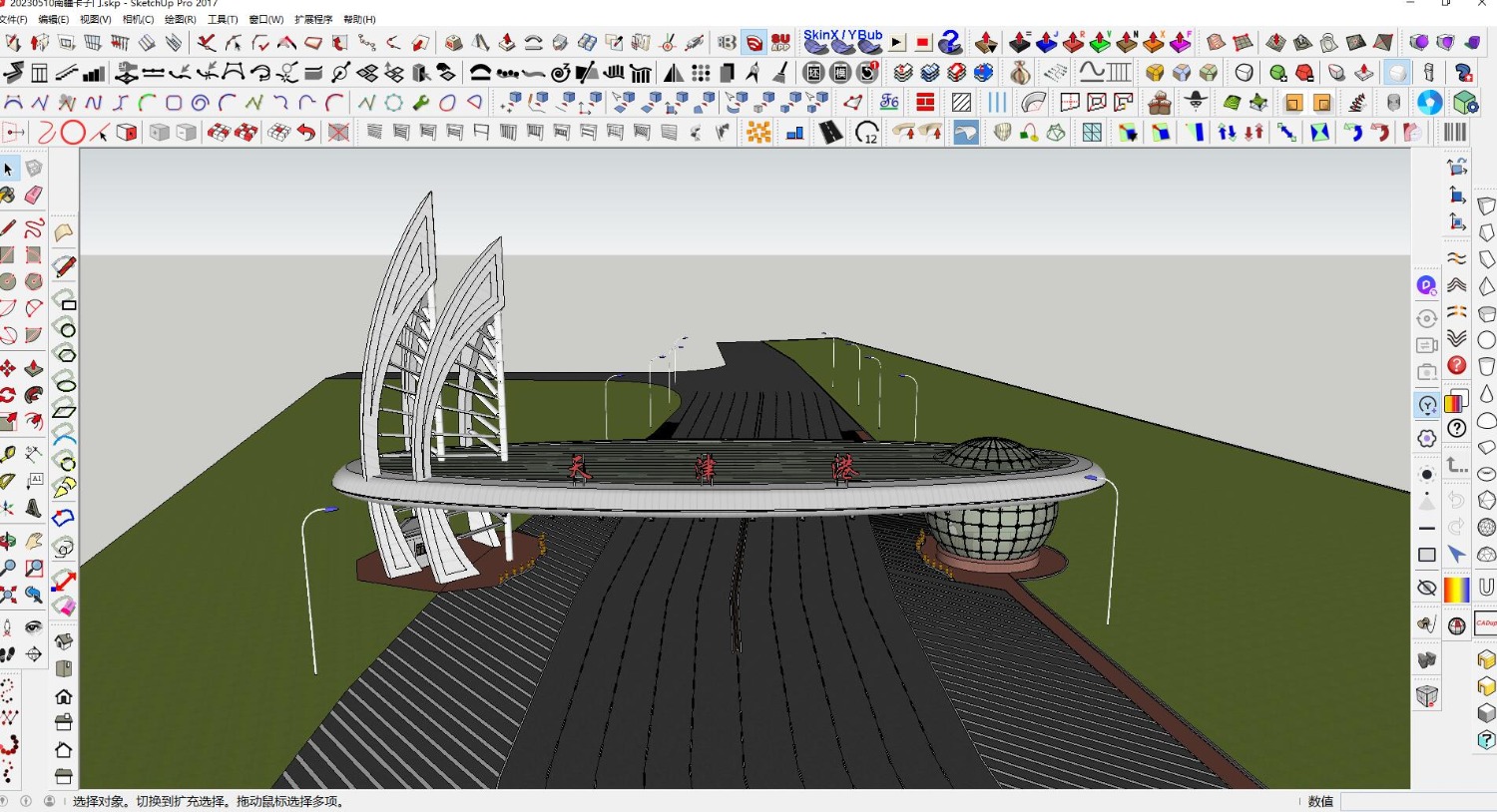
Task: Choose the Pan hand tool
Action: click(x=34, y=542)
